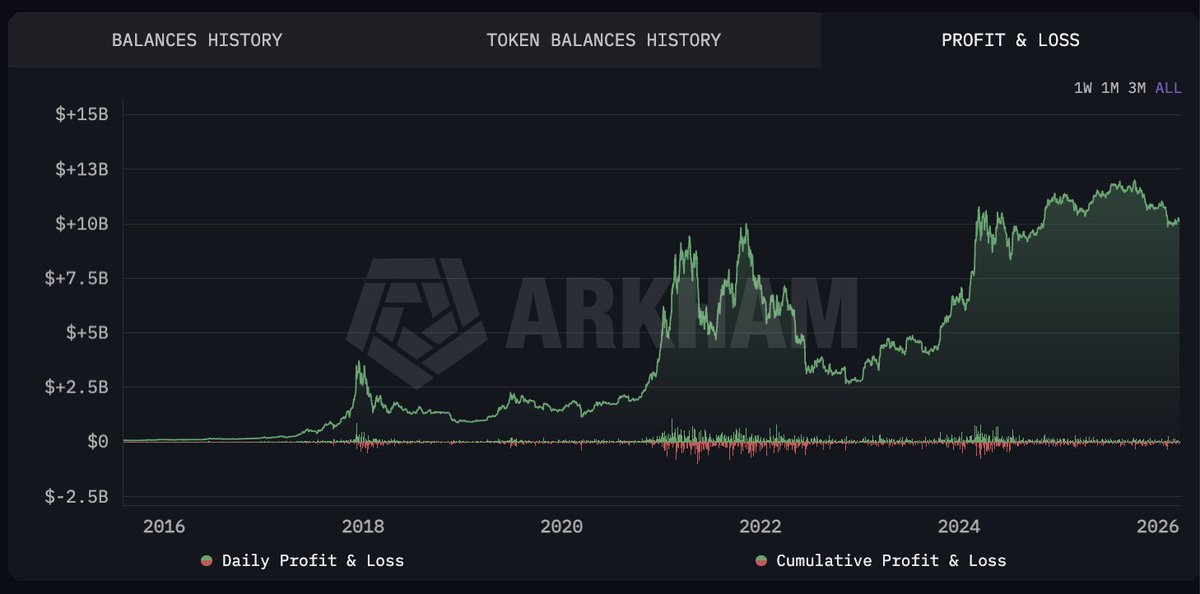The width and height of the screenshot is (1200, 594).
Task: Click the chart's 2021 profit spike
Action: (688, 235)
